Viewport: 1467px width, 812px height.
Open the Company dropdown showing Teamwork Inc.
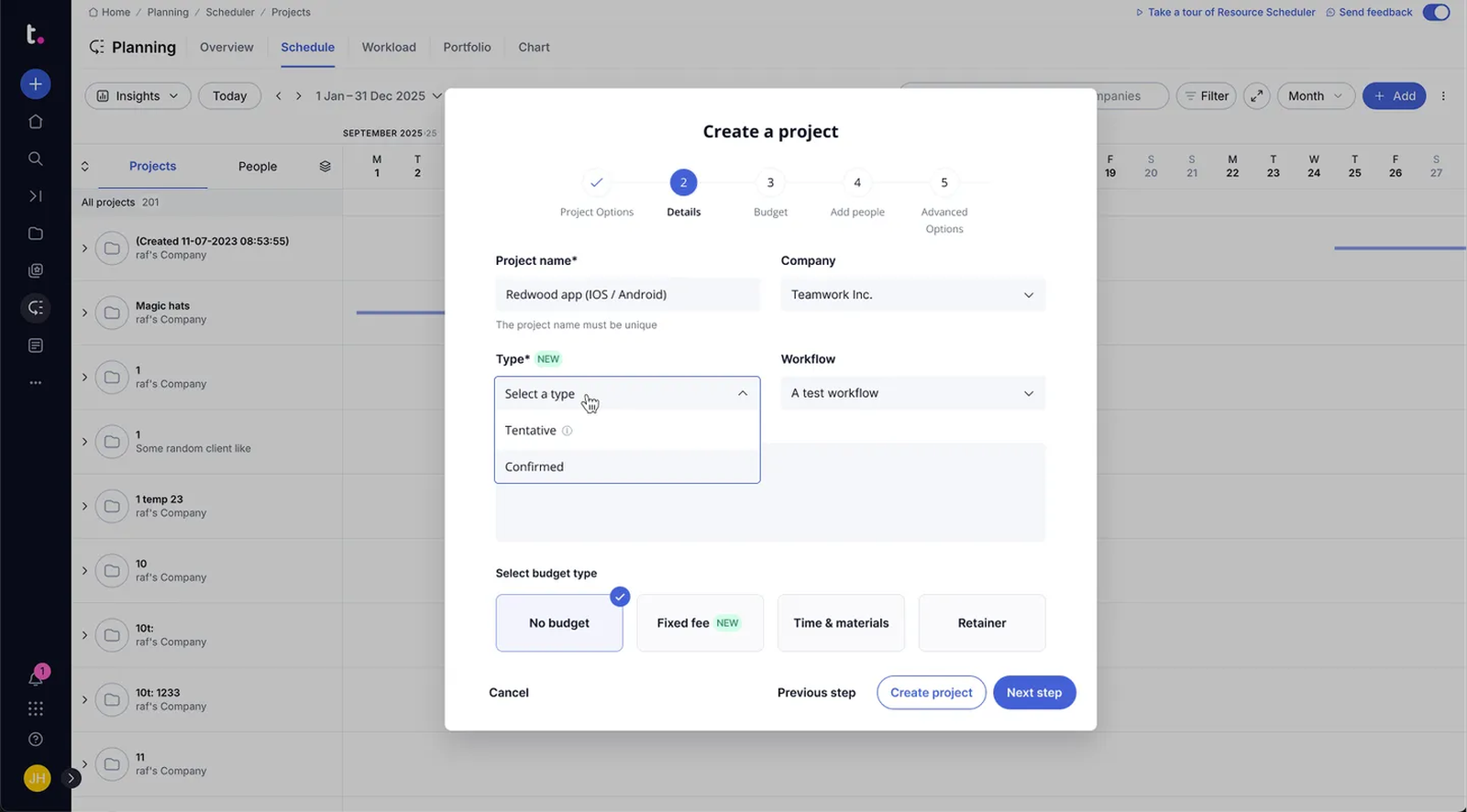pyautogui.click(x=912, y=295)
